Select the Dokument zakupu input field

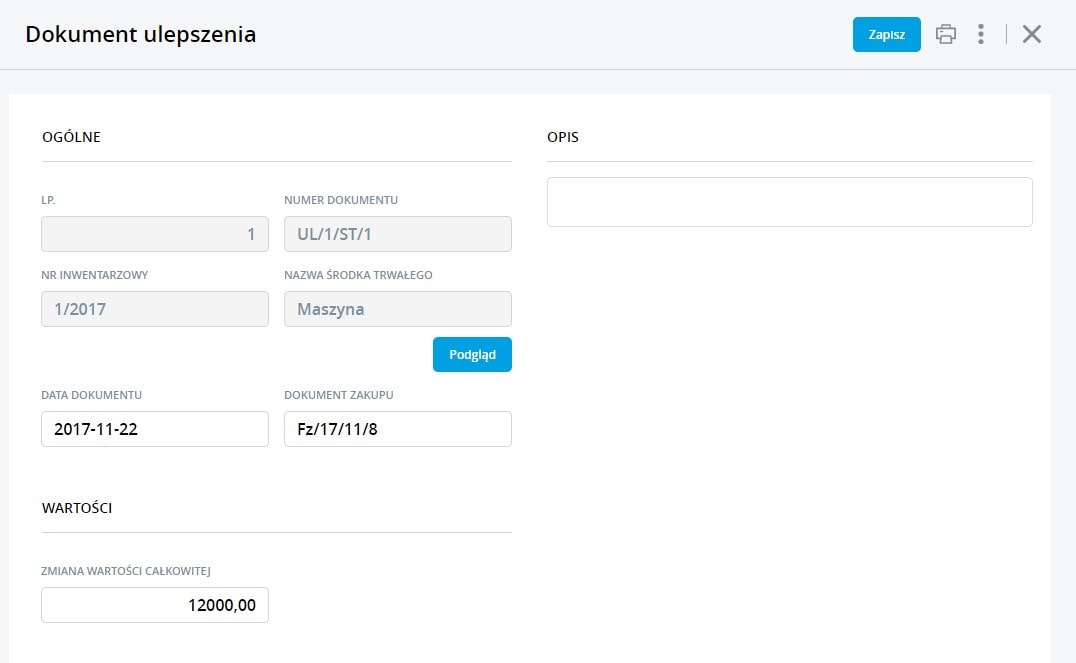coord(398,429)
